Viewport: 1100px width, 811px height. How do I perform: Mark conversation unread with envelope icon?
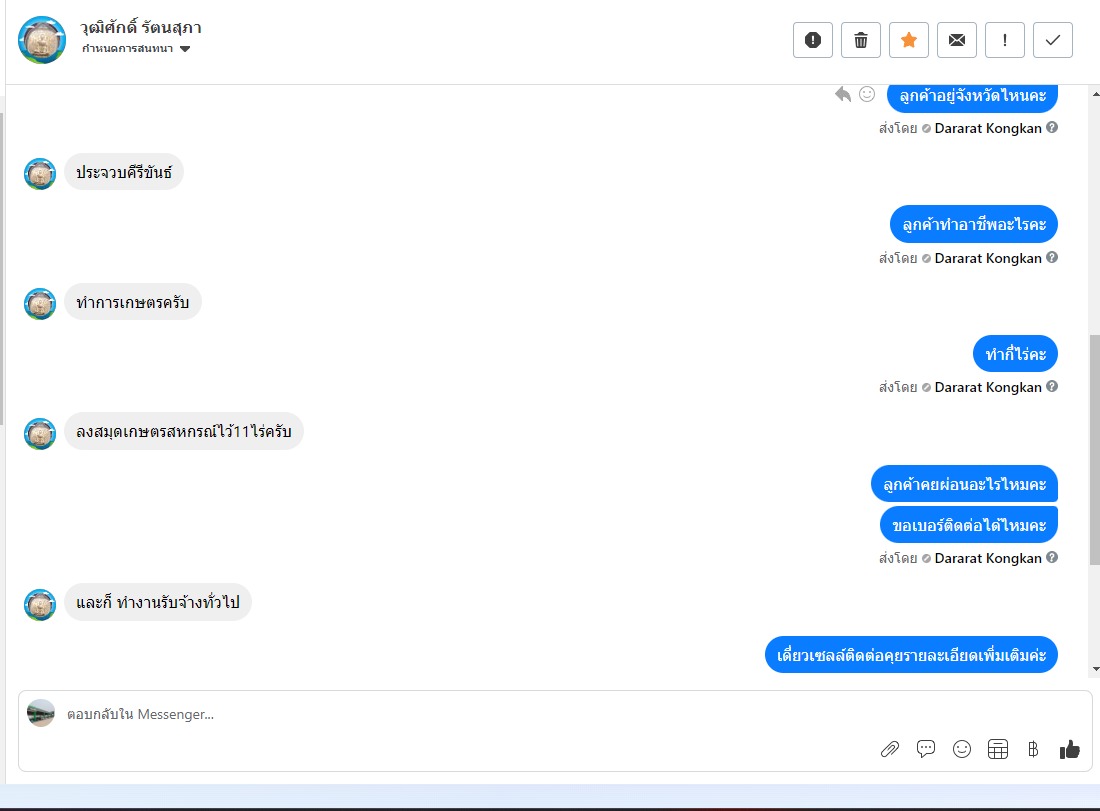(x=957, y=40)
